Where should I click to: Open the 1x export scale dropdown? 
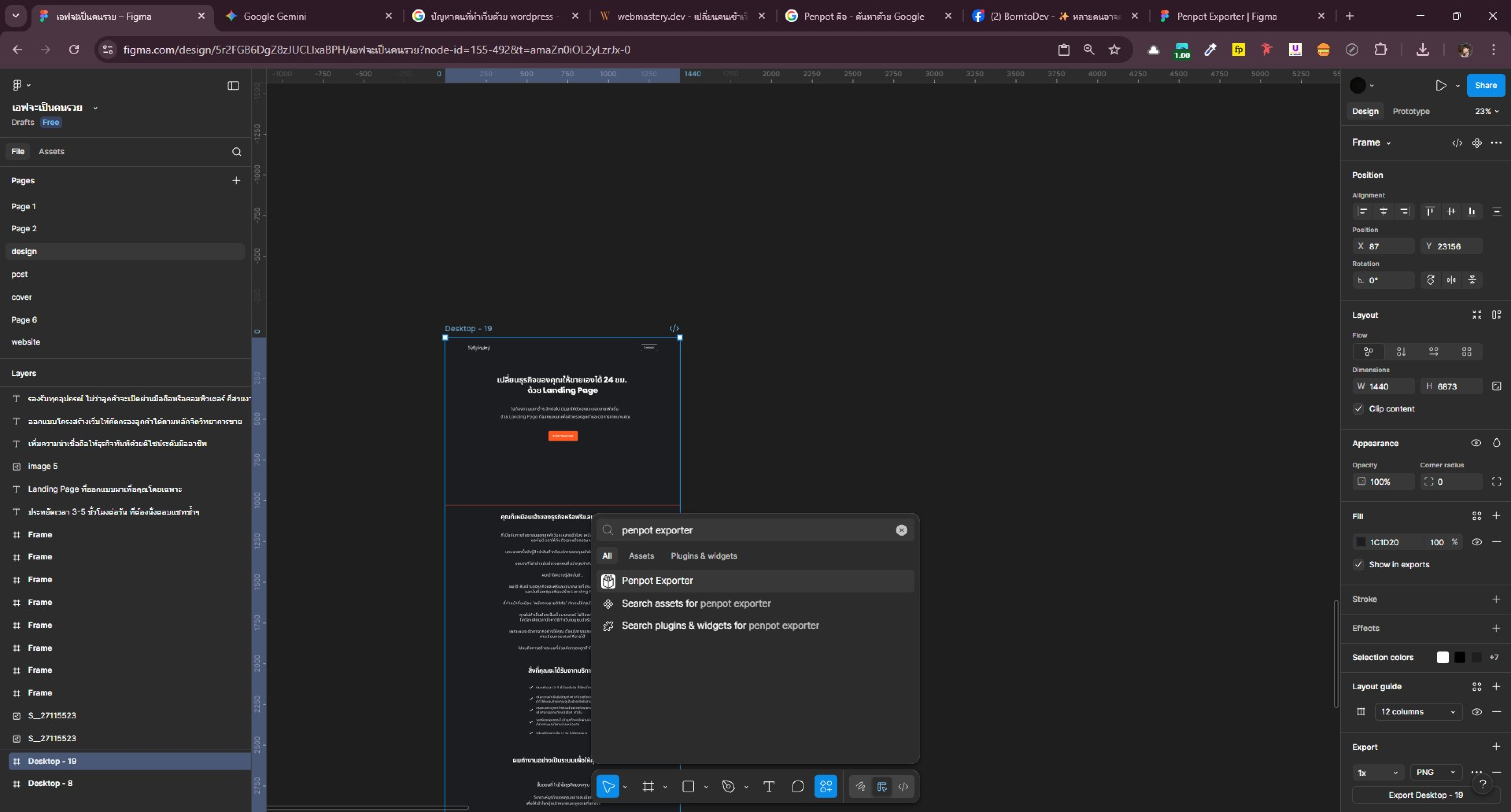point(1378,773)
